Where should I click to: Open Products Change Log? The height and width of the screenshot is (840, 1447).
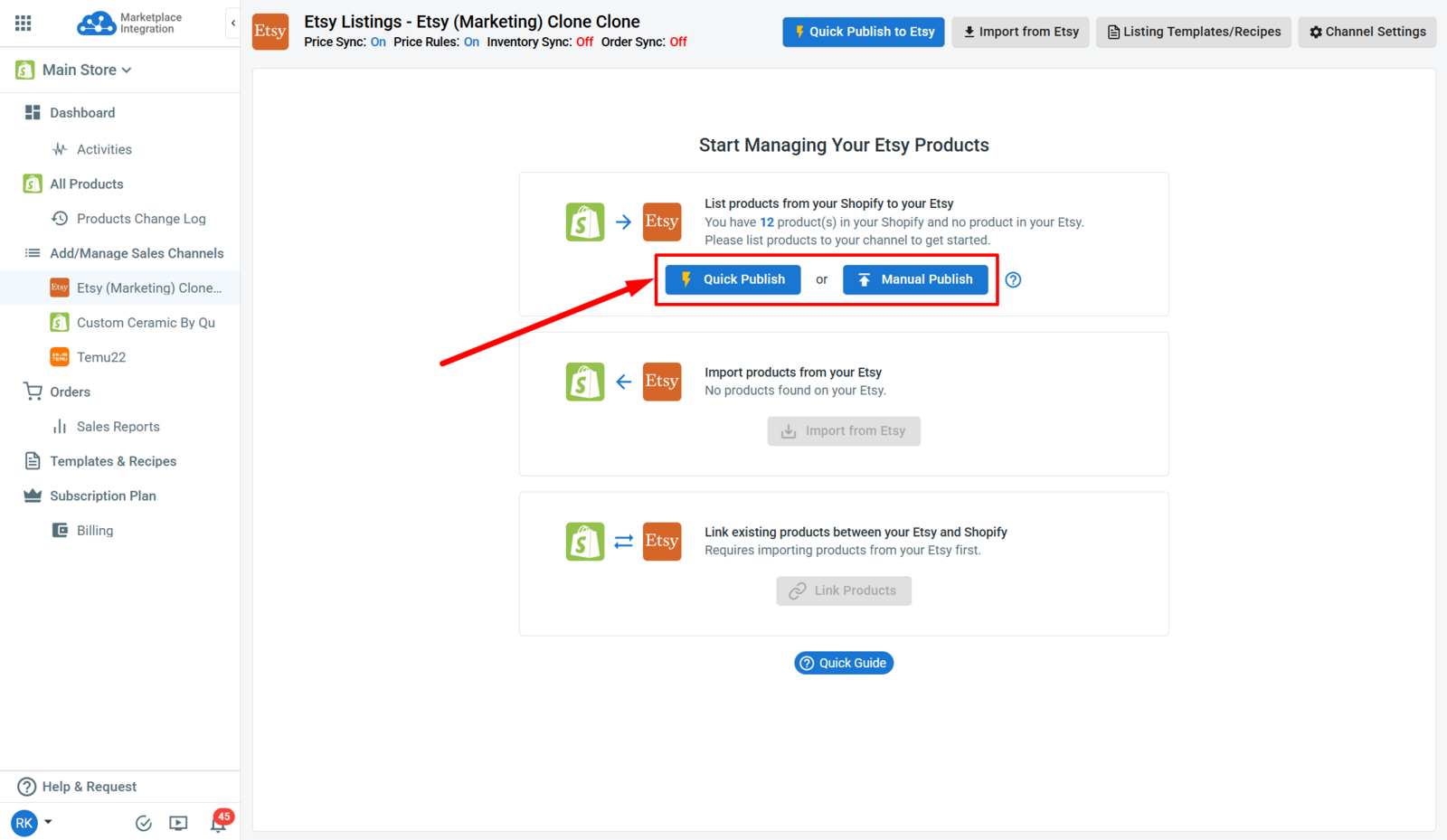click(141, 219)
